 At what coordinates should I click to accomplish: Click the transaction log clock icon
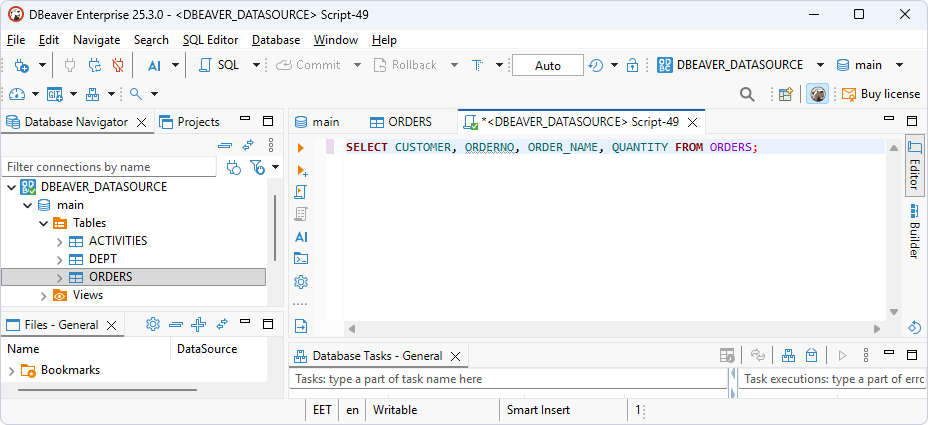point(596,65)
